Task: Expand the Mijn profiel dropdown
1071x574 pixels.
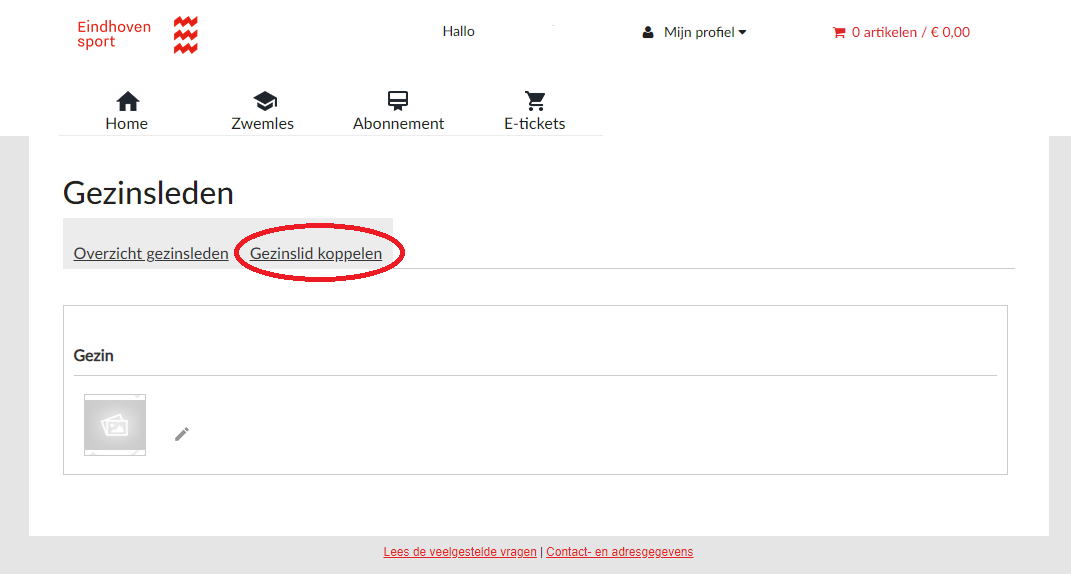Action: point(705,32)
